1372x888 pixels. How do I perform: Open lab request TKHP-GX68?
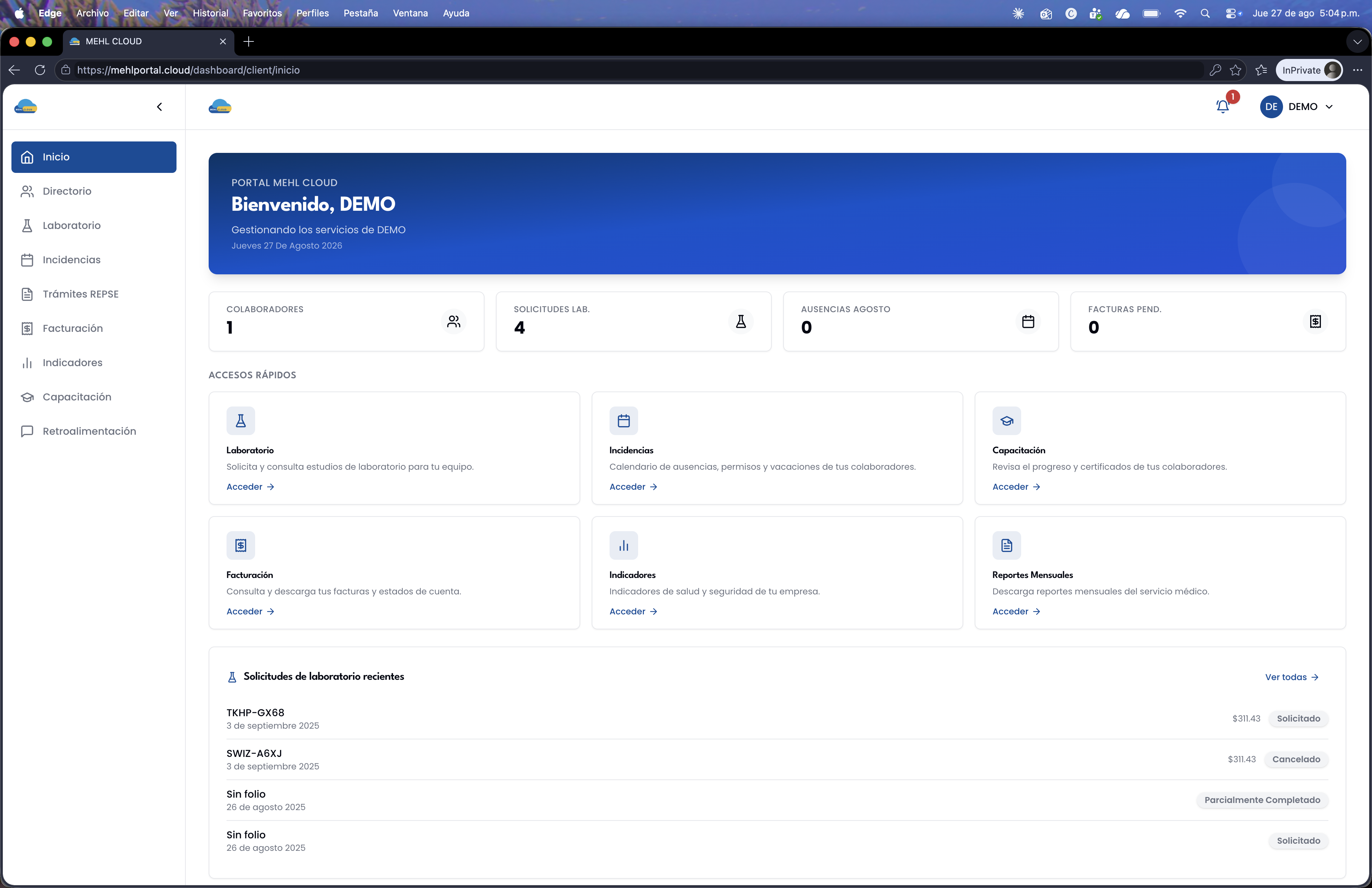pos(777,719)
